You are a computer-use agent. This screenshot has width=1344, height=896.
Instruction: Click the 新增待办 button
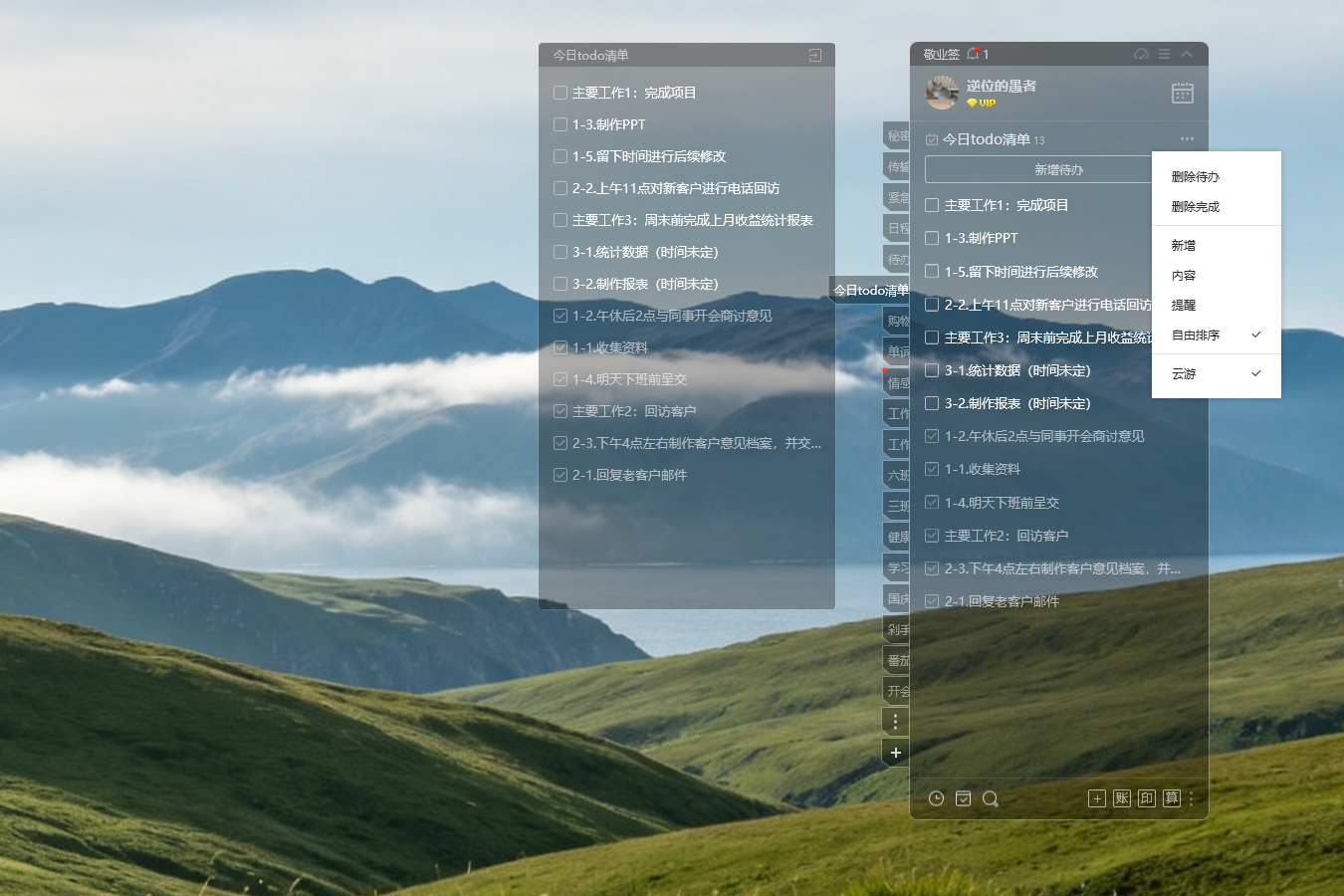(1058, 169)
